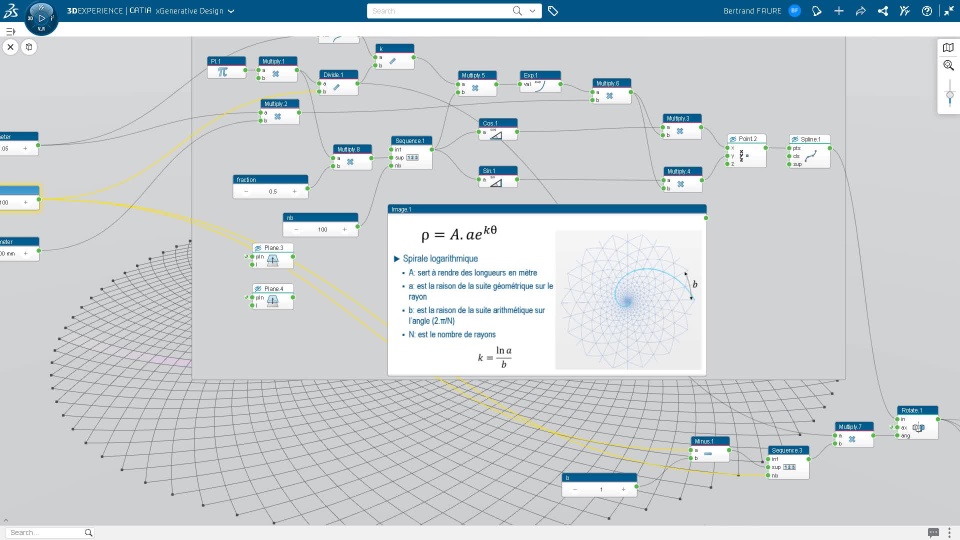
Task: Increase the nb value with plus
Action: [345, 230]
